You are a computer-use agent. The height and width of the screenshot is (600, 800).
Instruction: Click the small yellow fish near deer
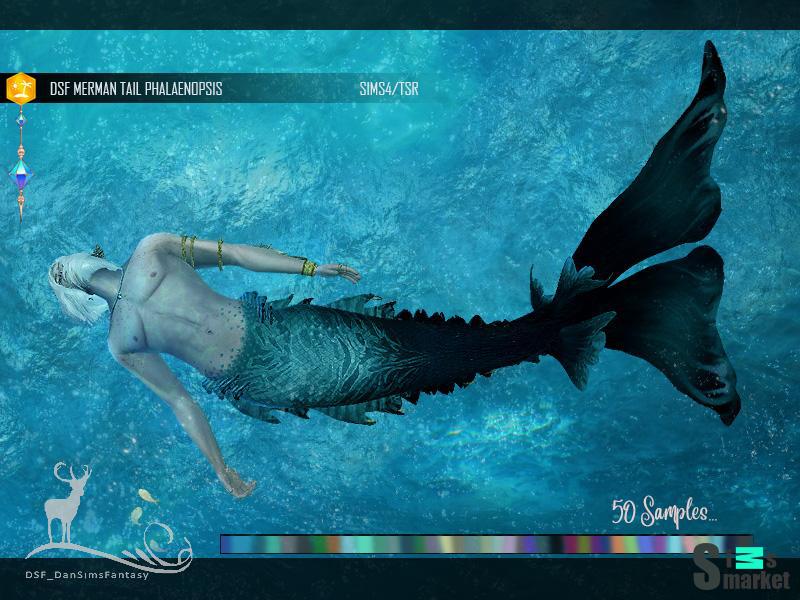[147, 494]
